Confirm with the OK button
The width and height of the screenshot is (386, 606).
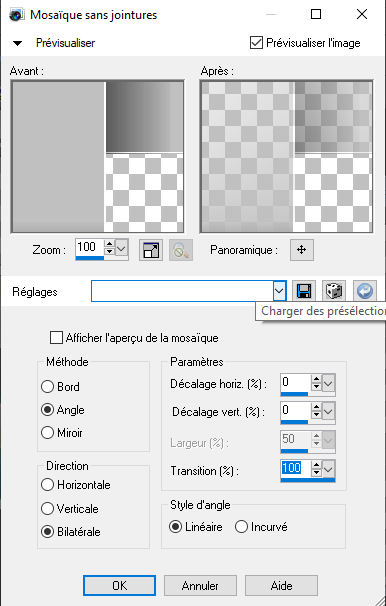click(119, 586)
